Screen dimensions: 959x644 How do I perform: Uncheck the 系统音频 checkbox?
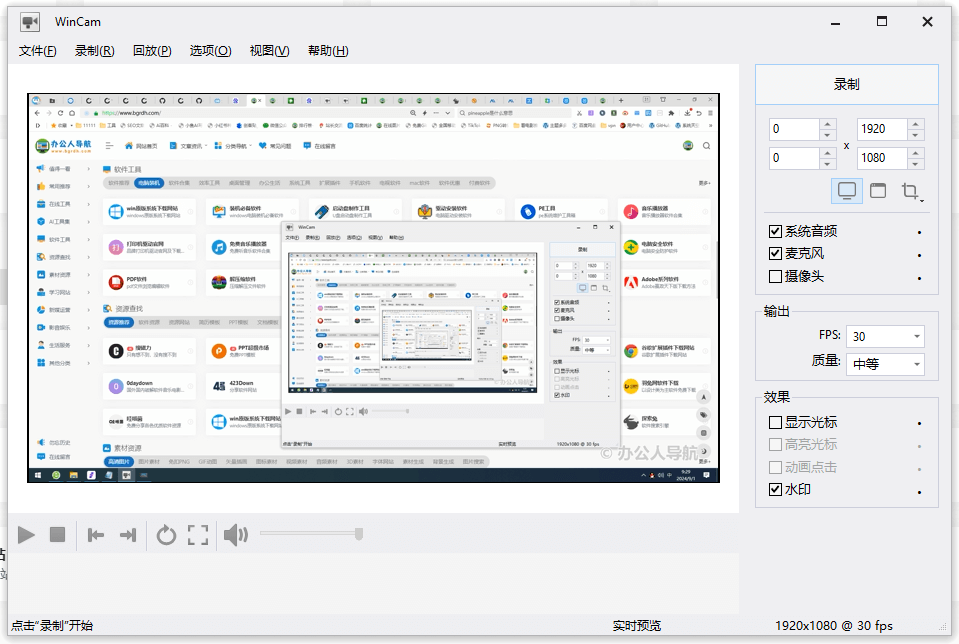(776, 230)
